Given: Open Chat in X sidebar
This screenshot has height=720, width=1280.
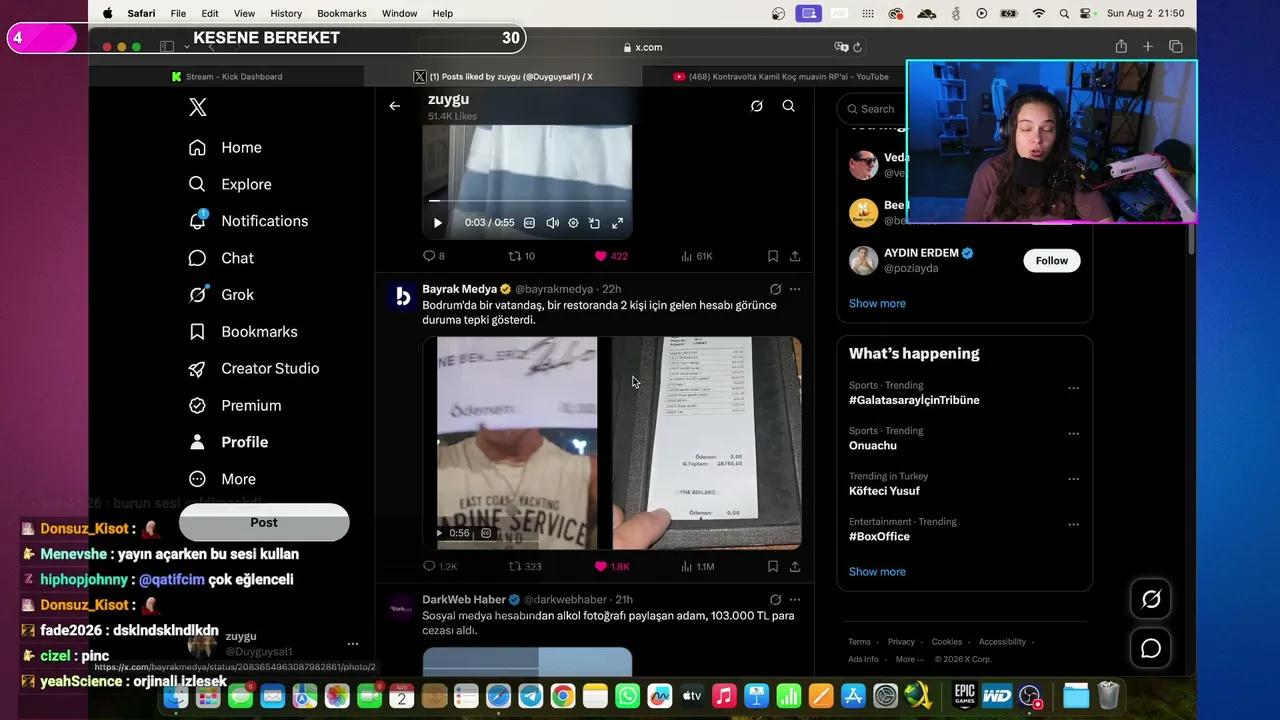Looking at the screenshot, I should click(x=221, y=258).
